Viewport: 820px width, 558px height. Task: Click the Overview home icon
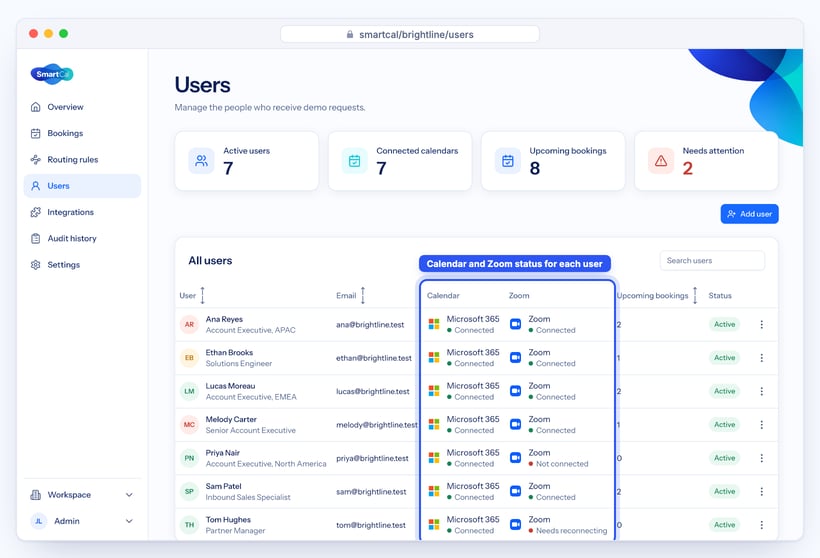pyautogui.click(x=36, y=107)
